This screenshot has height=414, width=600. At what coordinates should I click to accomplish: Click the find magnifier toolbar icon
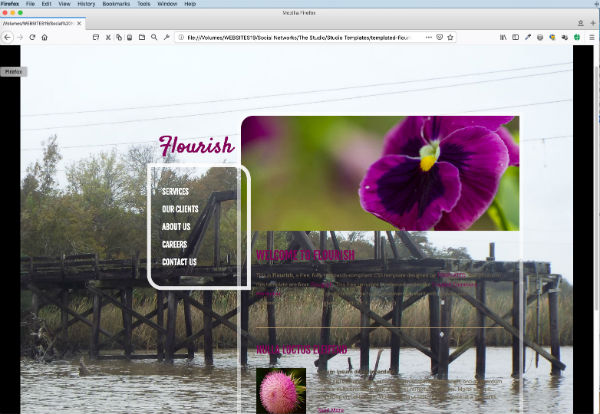coord(154,37)
